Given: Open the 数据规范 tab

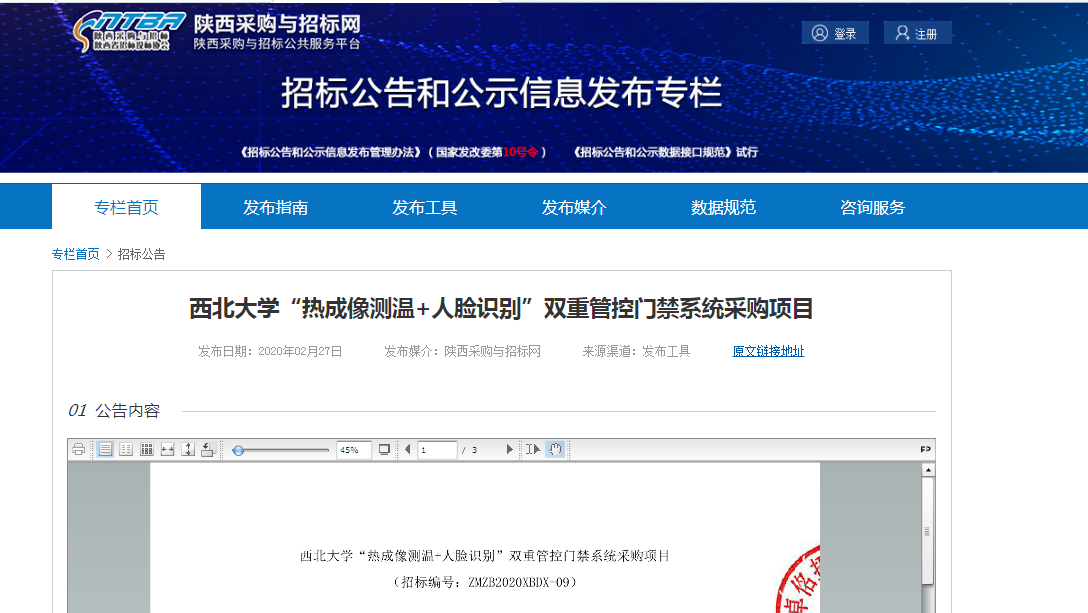Looking at the screenshot, I should pos(723,207).
